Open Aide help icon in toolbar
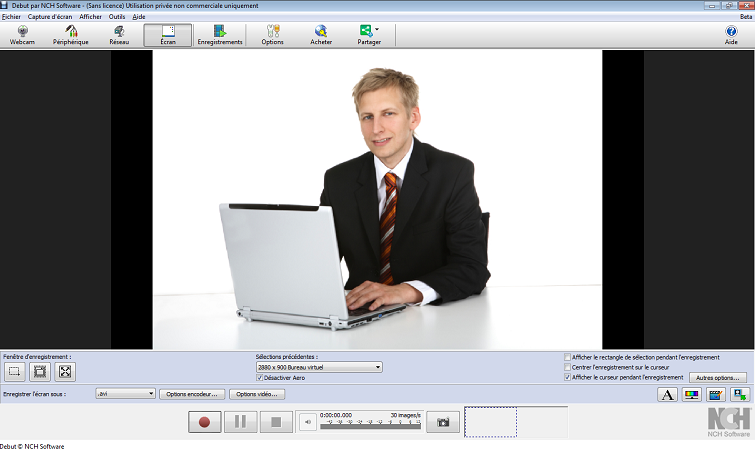 click(x=731, y=35)
